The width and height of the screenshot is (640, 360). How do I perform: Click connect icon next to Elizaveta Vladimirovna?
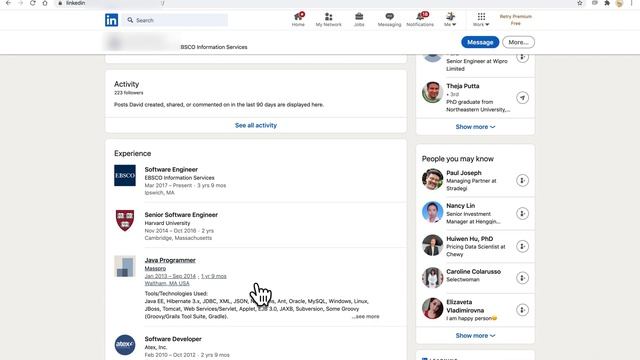(x=522, y=310)
